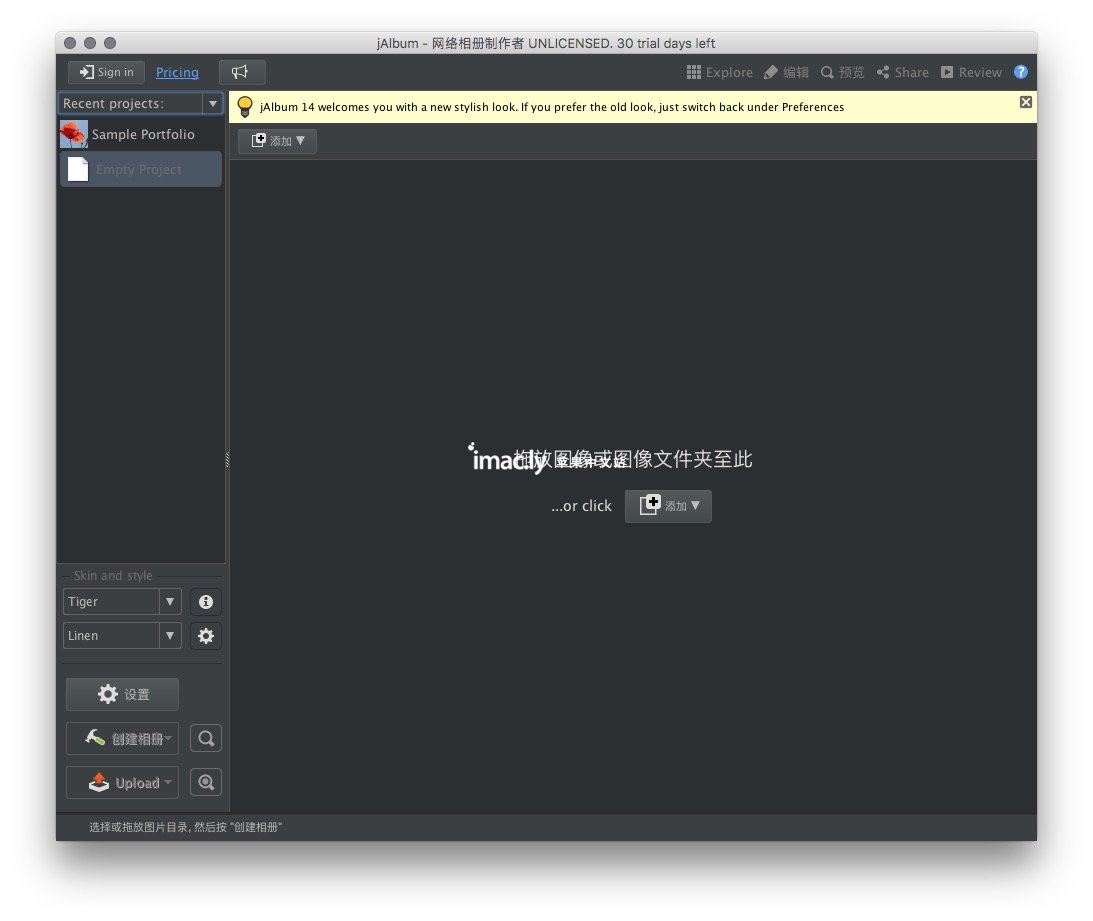Open the Pricing link
The height and width of the screenshot is (921, 1093).
(x=177, y=73)
